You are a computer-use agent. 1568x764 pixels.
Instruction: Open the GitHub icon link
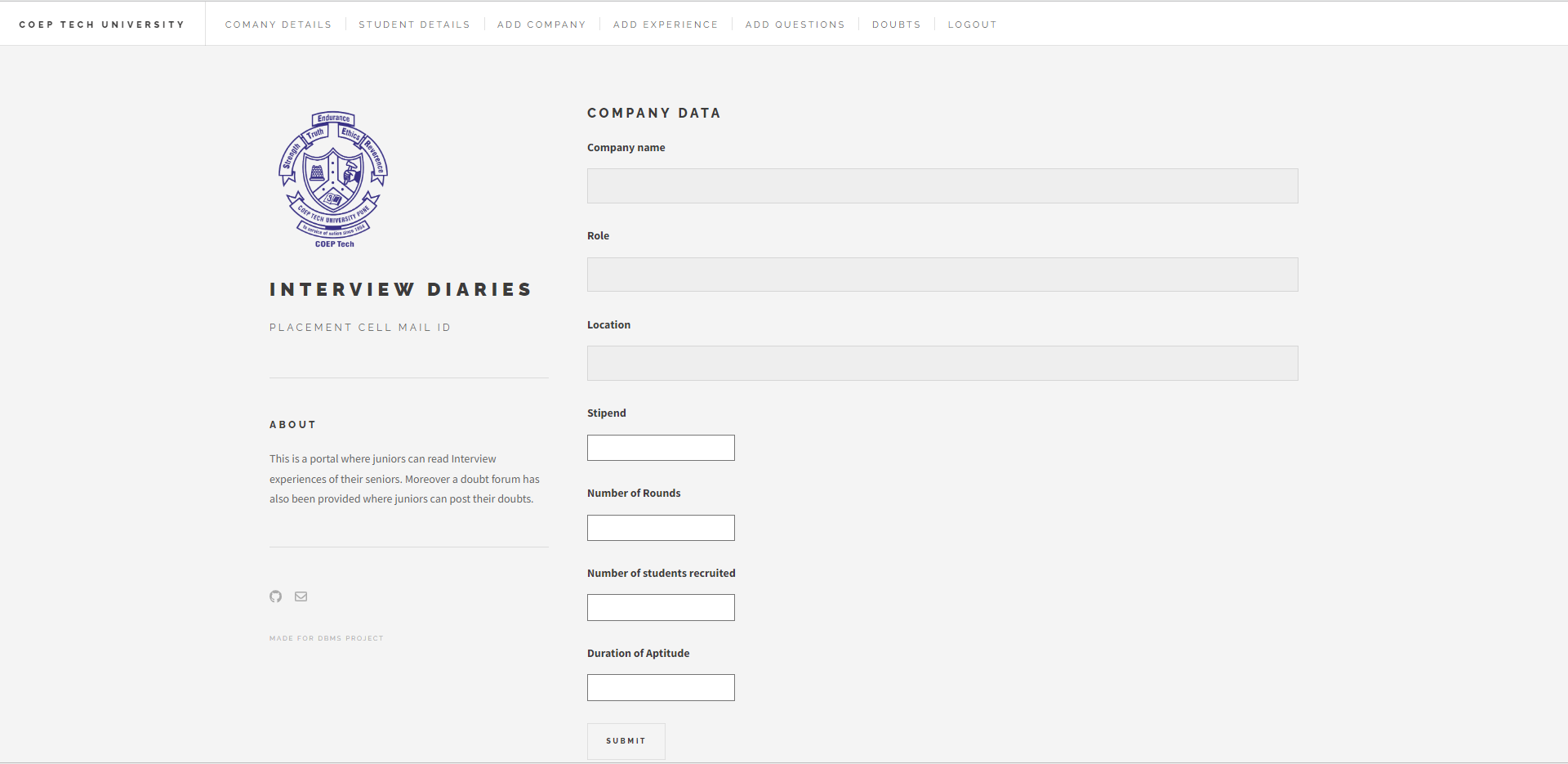tap(275, 596)
